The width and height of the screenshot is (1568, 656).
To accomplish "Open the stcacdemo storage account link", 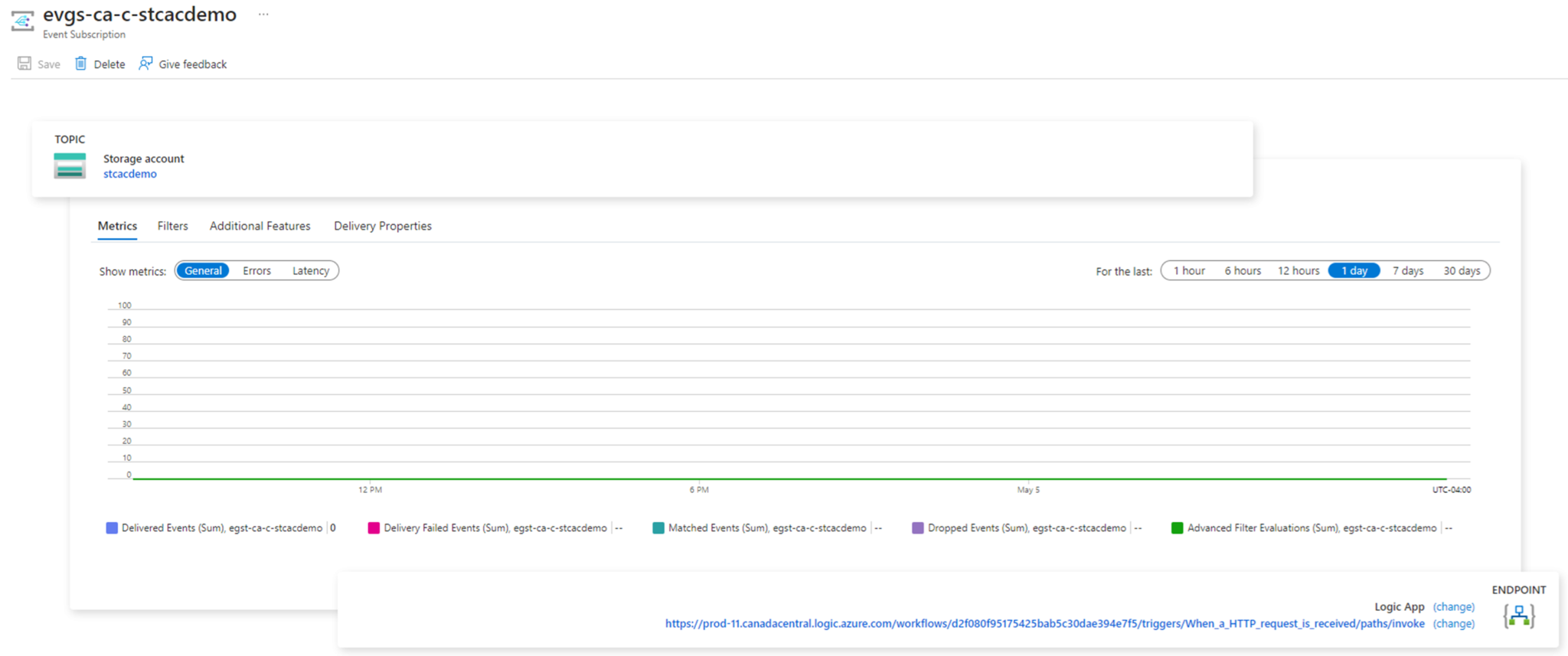I will coord(130,174).
